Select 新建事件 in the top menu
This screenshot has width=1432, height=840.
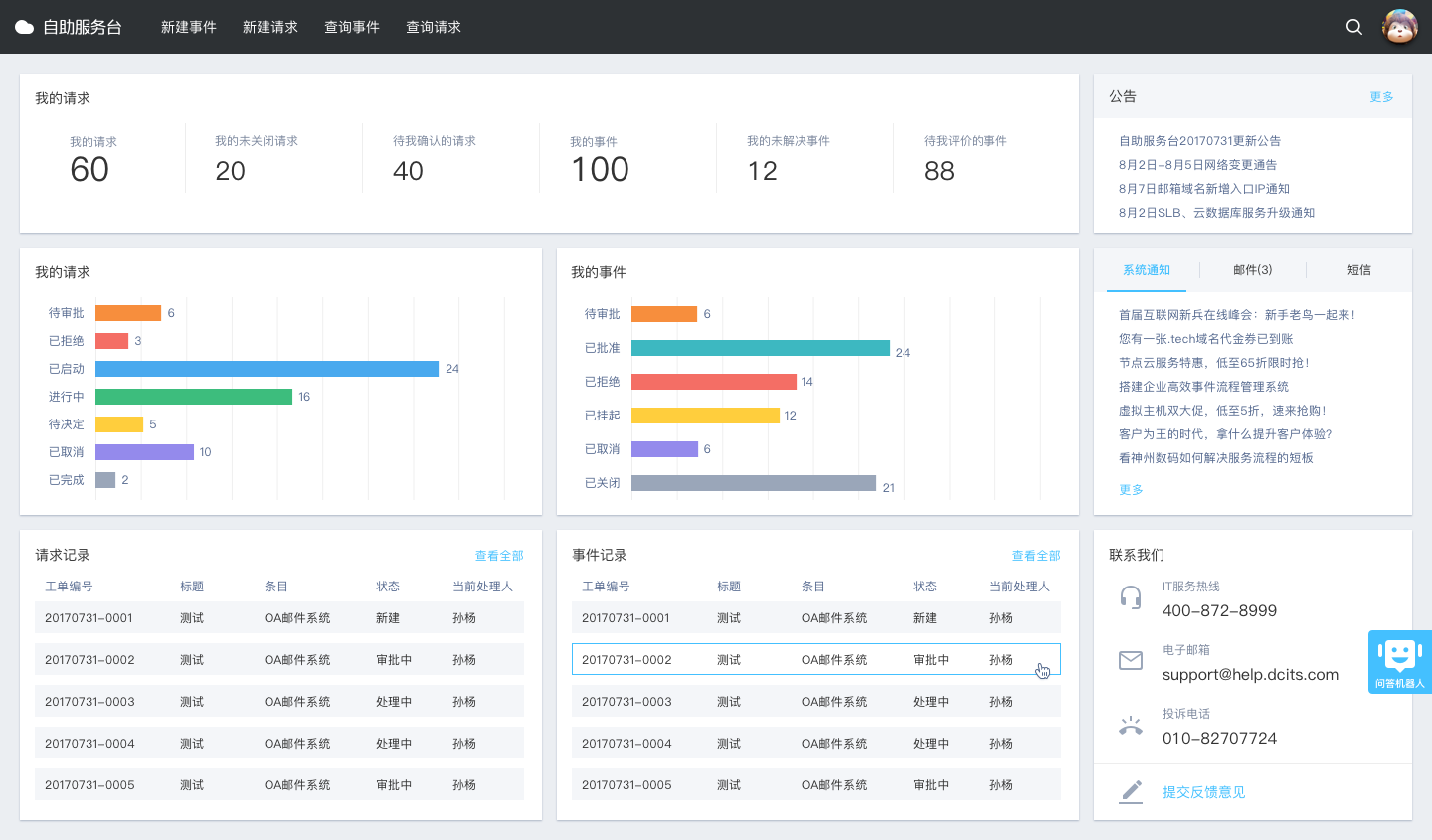188,27
